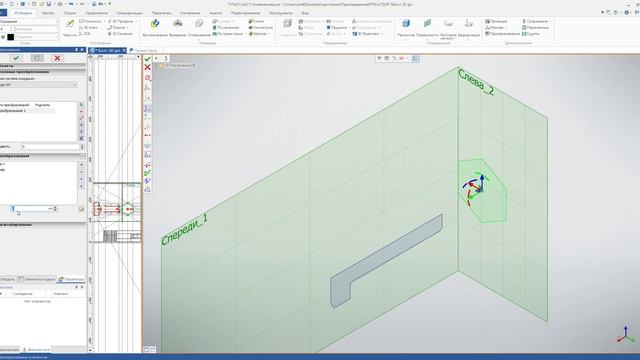Open the Параметры ribbon tab
This screenshot has height=360, width=640.
(161, 13)
